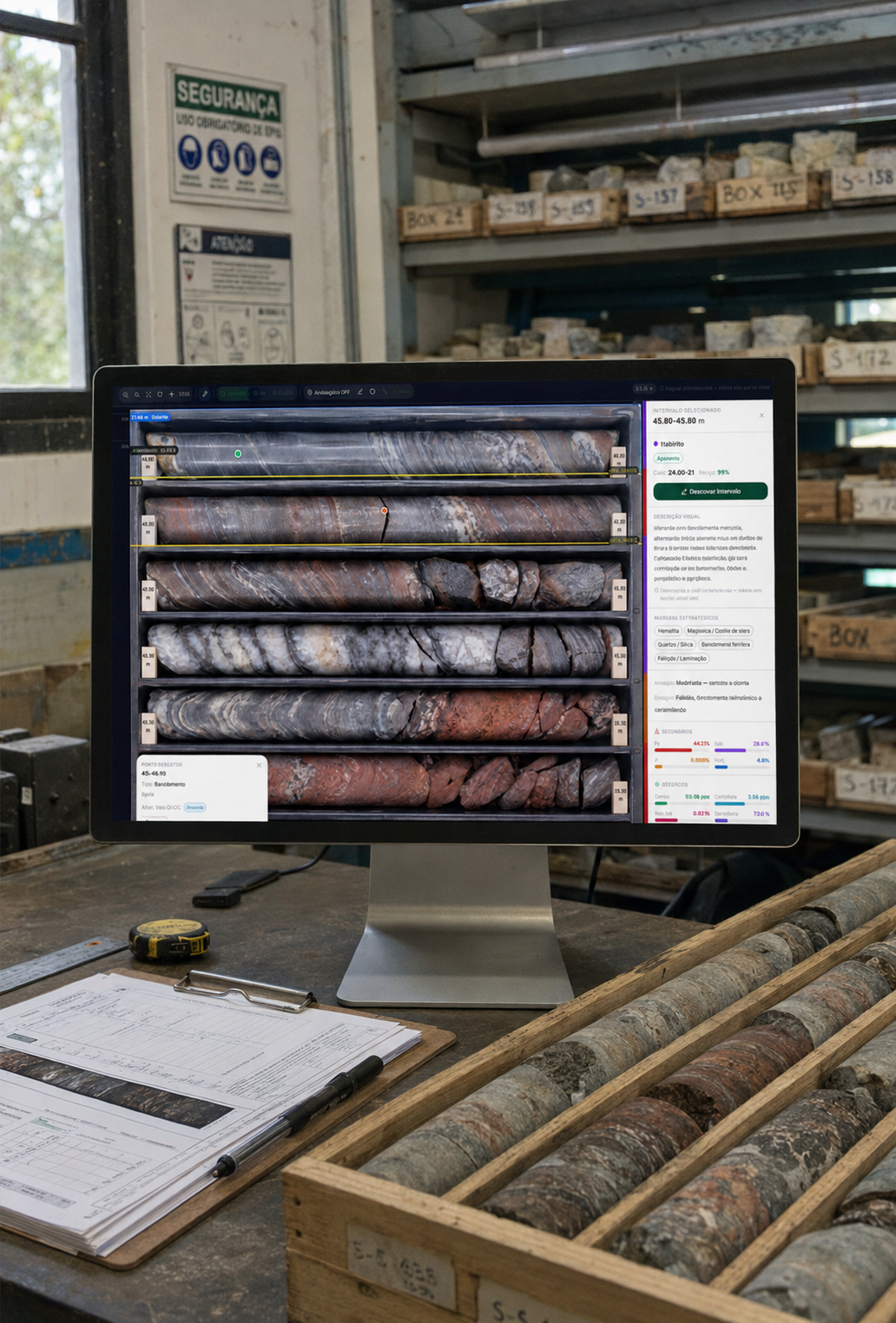Select the marker pen tool icon
896x1323 pixels.
pos(205,394)
